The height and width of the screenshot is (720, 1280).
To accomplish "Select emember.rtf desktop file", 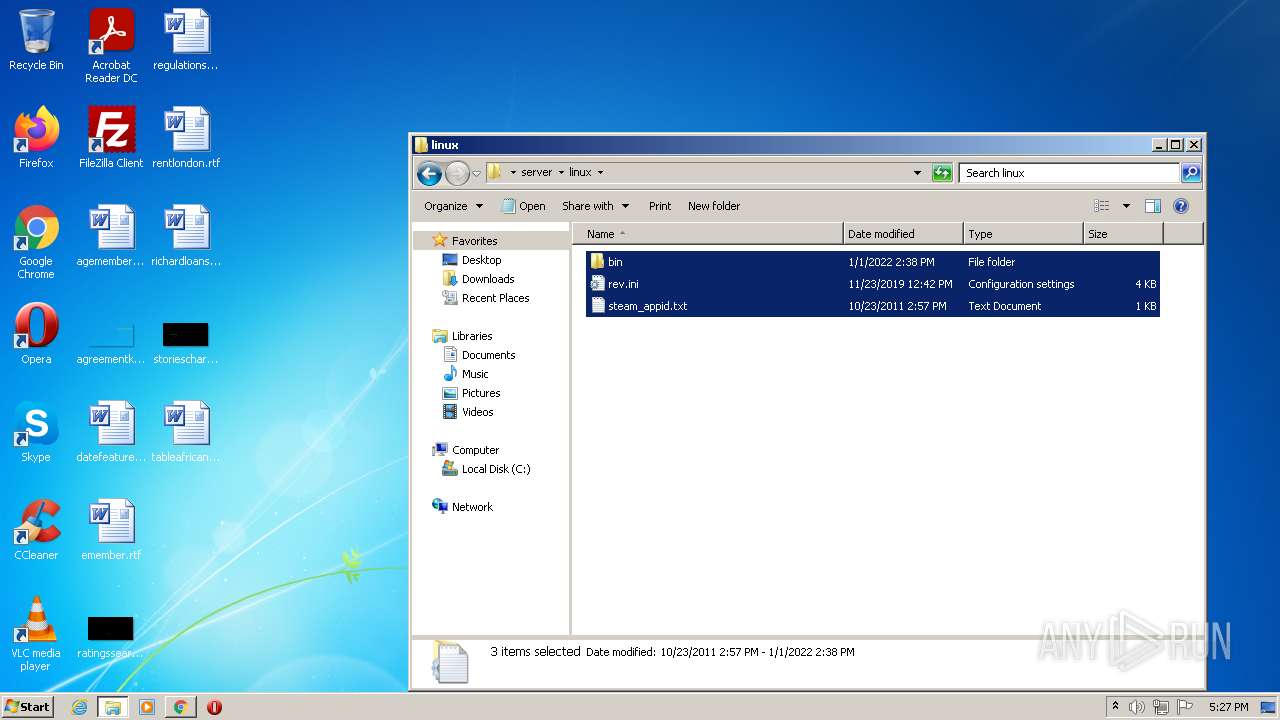I will (x=111, y=530).
